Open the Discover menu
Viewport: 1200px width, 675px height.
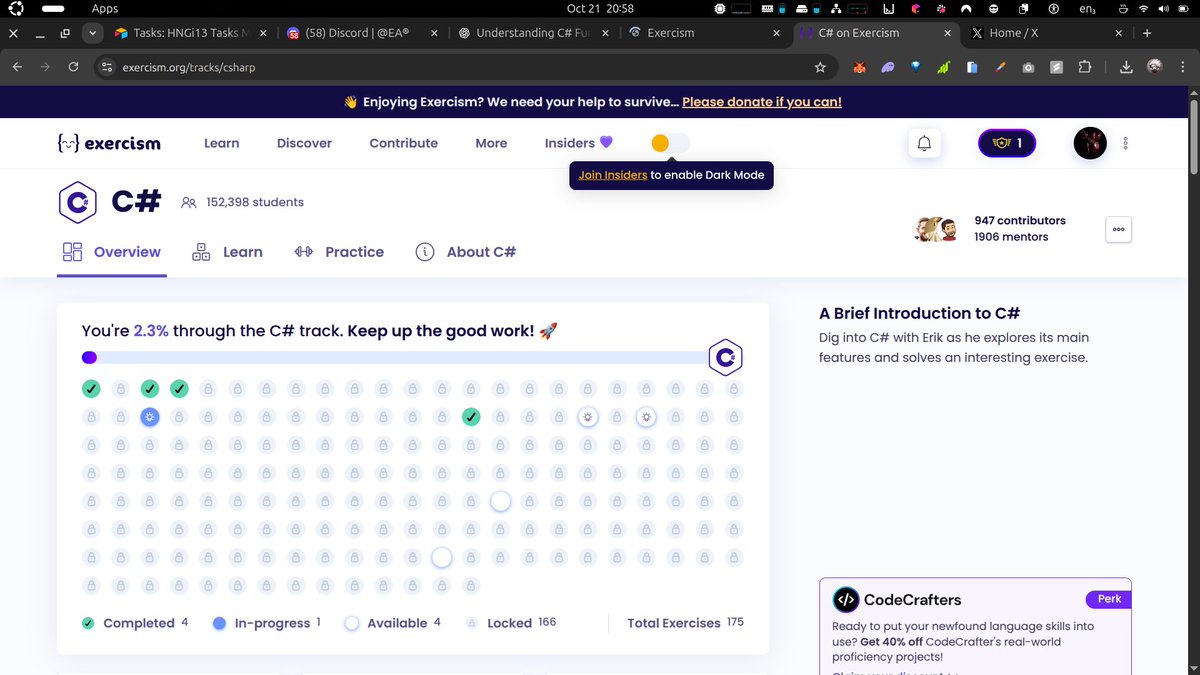304,143
